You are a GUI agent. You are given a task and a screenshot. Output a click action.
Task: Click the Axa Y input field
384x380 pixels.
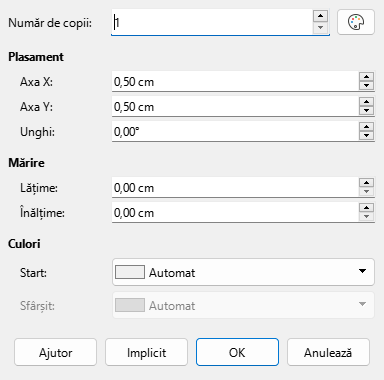(235, 107)
